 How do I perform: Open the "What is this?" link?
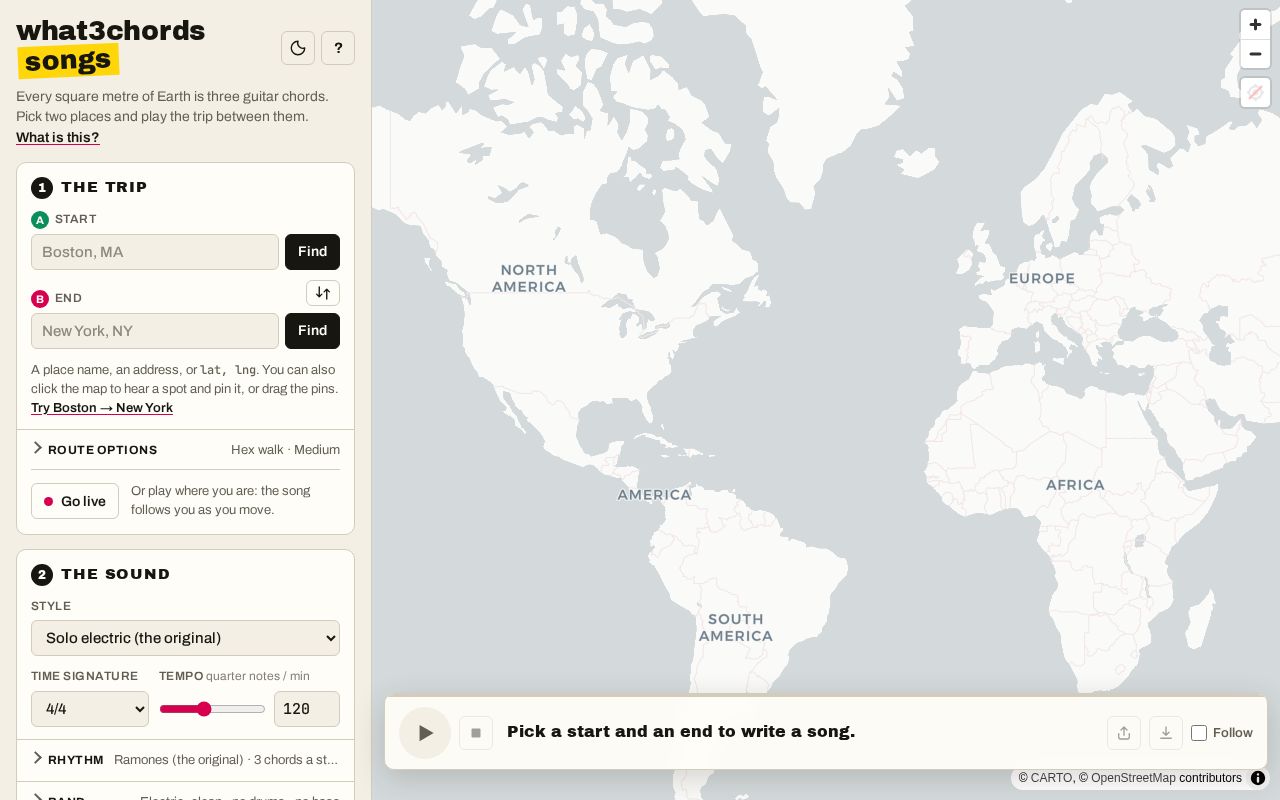[x=58, y=138]
